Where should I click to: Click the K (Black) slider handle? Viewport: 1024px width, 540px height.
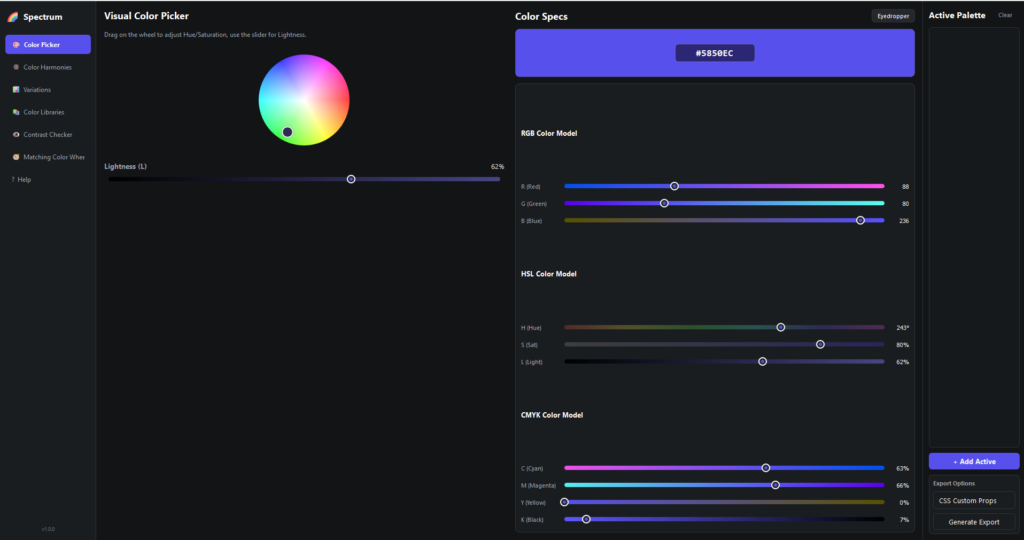click(586, 519)
